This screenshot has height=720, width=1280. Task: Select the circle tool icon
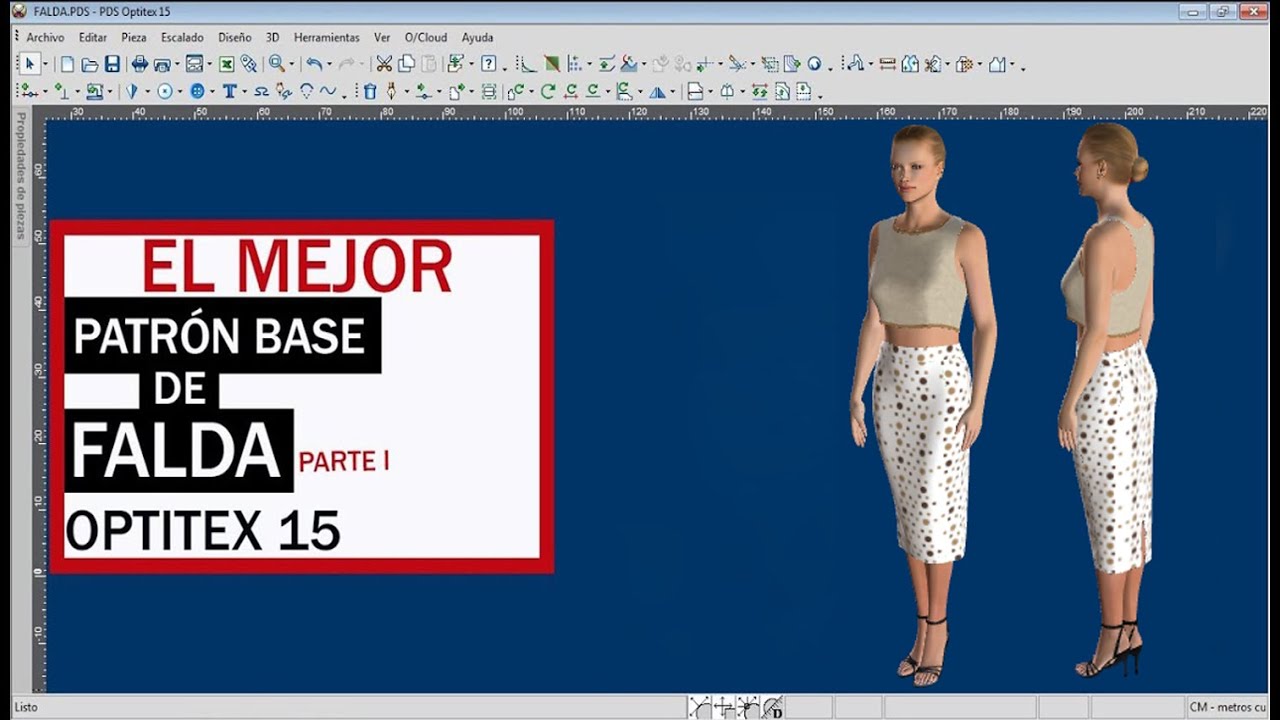pyautogui.click(x=165, y=91)
